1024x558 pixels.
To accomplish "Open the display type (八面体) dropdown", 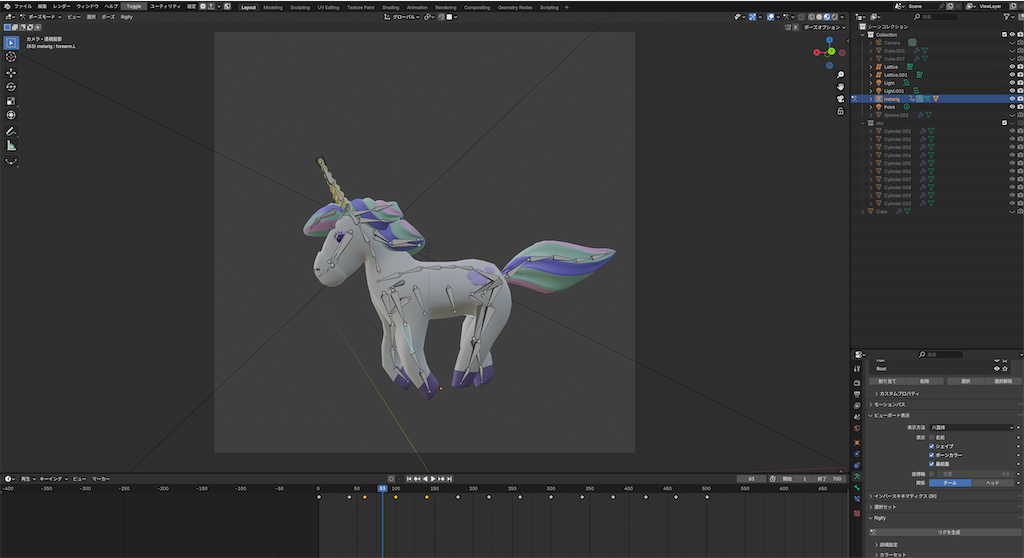I will pyautogui.click(x=972, y=427).
